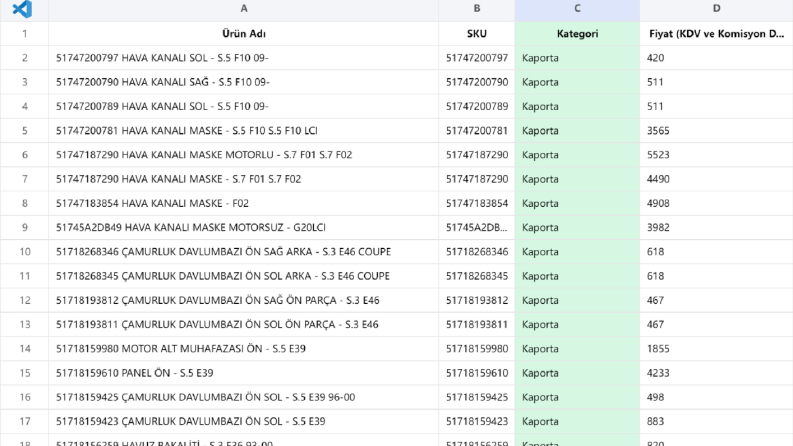Click the 'Fiyat (KDV ve Komisyon D...' header cell

coord(716,33)
